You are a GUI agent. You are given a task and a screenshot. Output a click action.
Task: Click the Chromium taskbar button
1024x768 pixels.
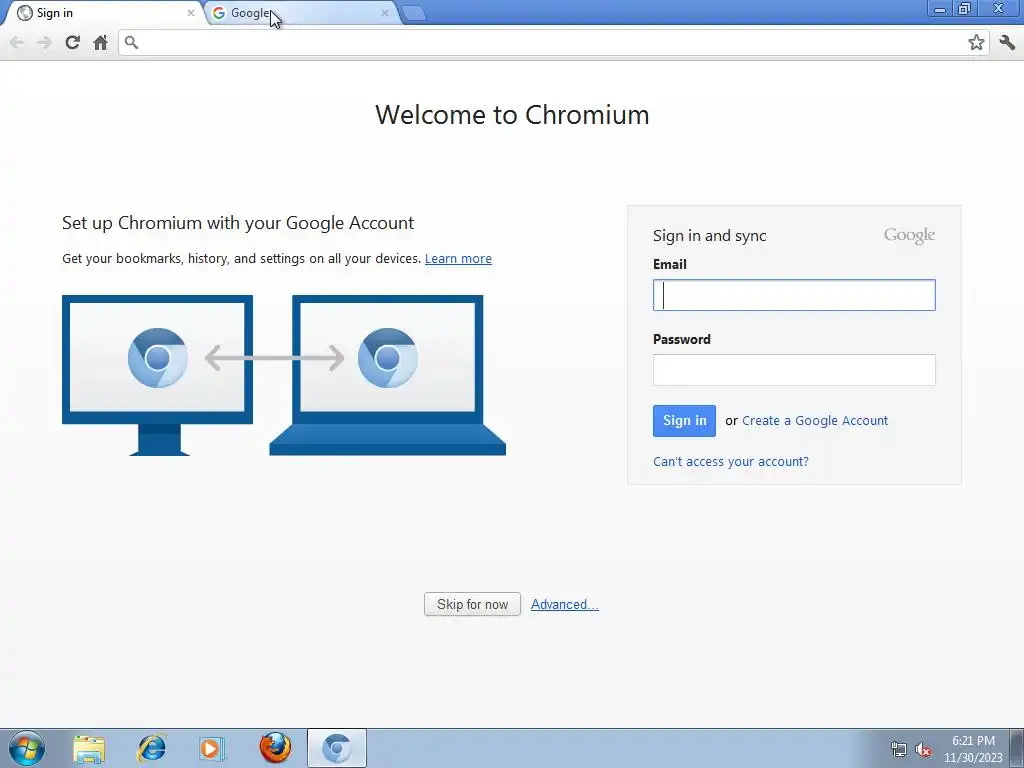click(x=336, y=748)
